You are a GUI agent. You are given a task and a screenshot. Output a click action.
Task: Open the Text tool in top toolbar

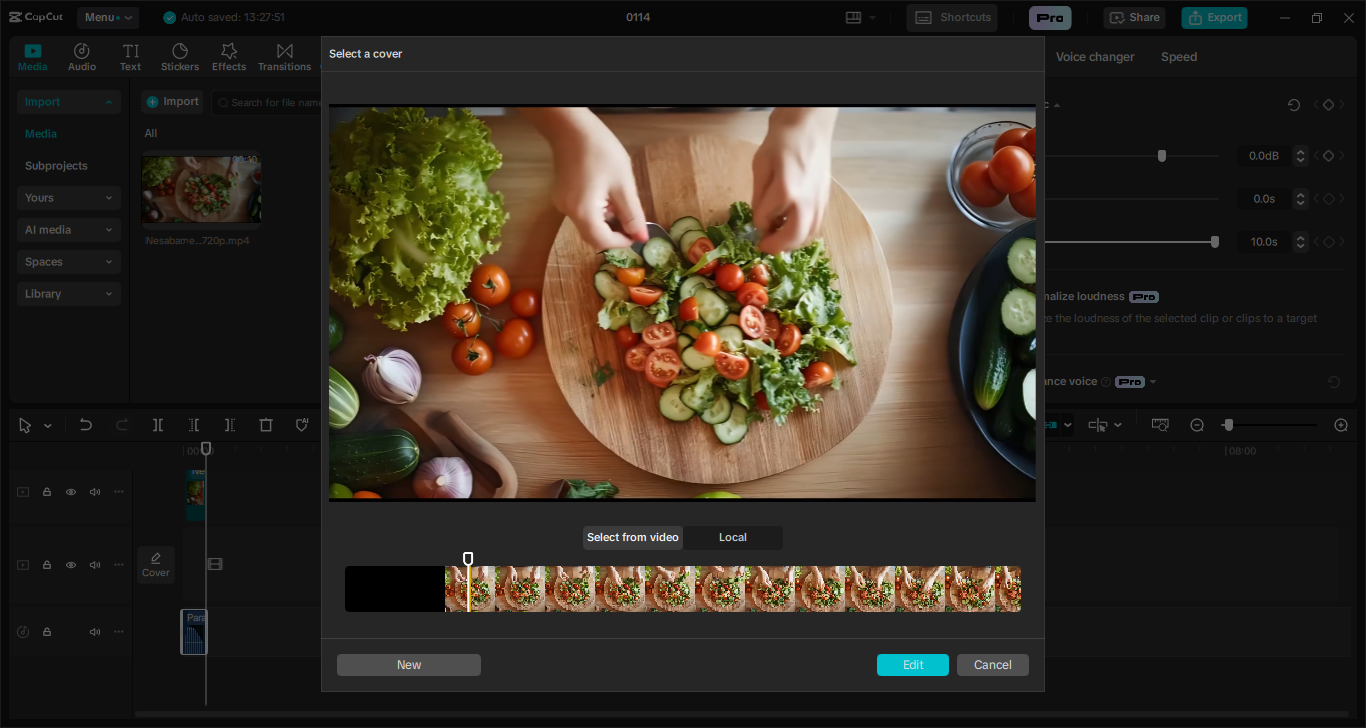[x=130, y=57]
